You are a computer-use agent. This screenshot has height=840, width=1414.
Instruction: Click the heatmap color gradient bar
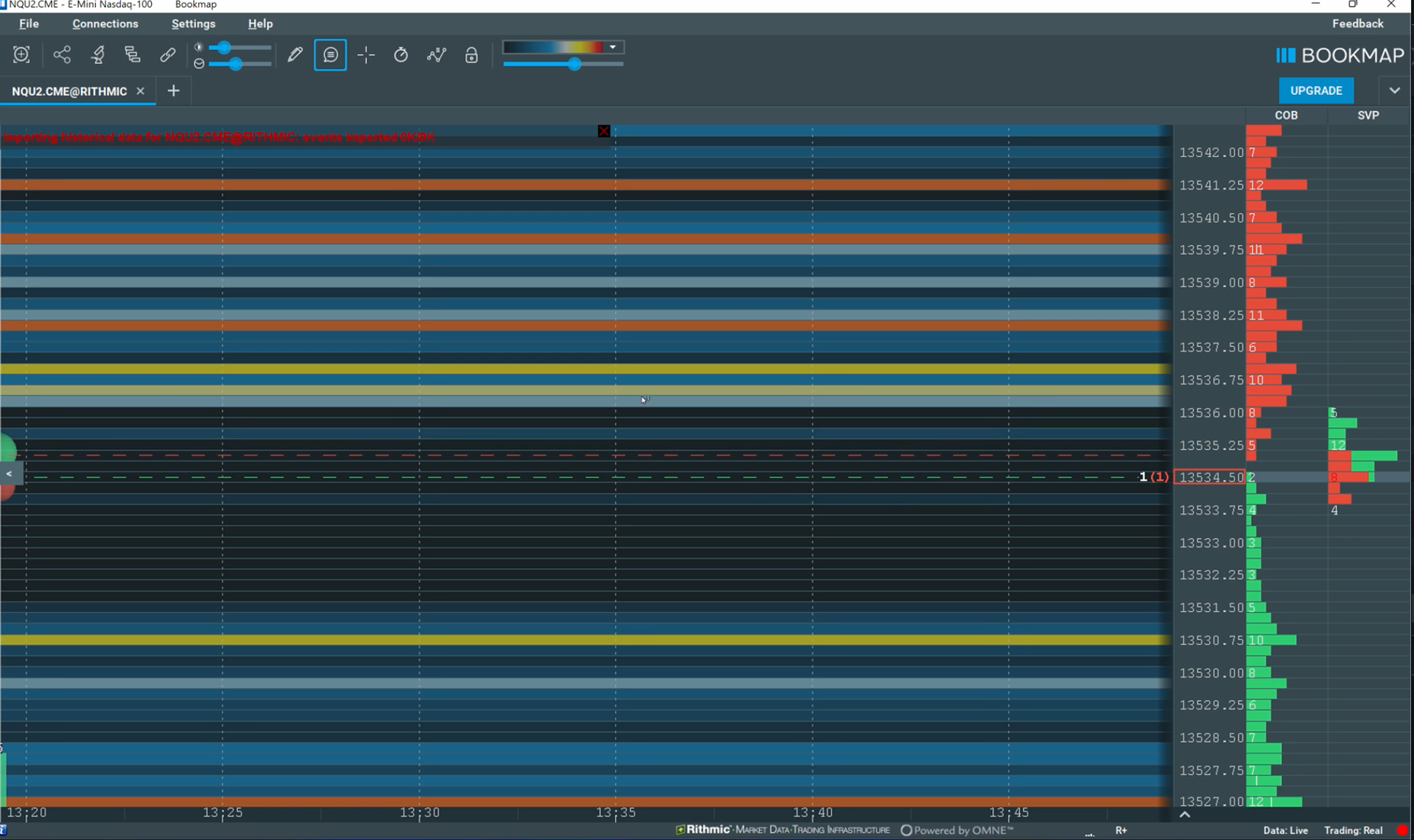tap(554, 47)
